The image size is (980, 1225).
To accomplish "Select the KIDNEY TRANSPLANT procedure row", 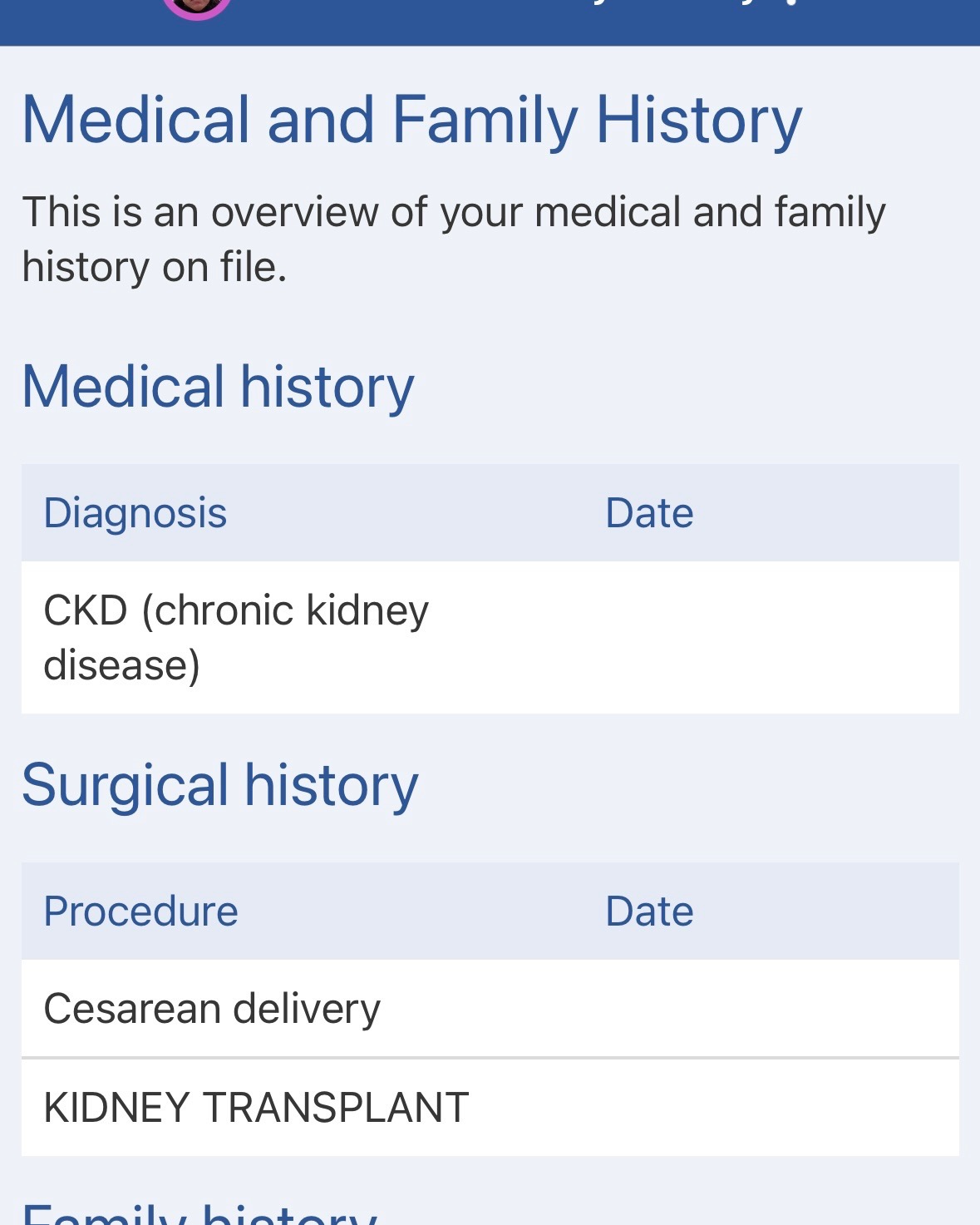I will [x=256, y=1108].
